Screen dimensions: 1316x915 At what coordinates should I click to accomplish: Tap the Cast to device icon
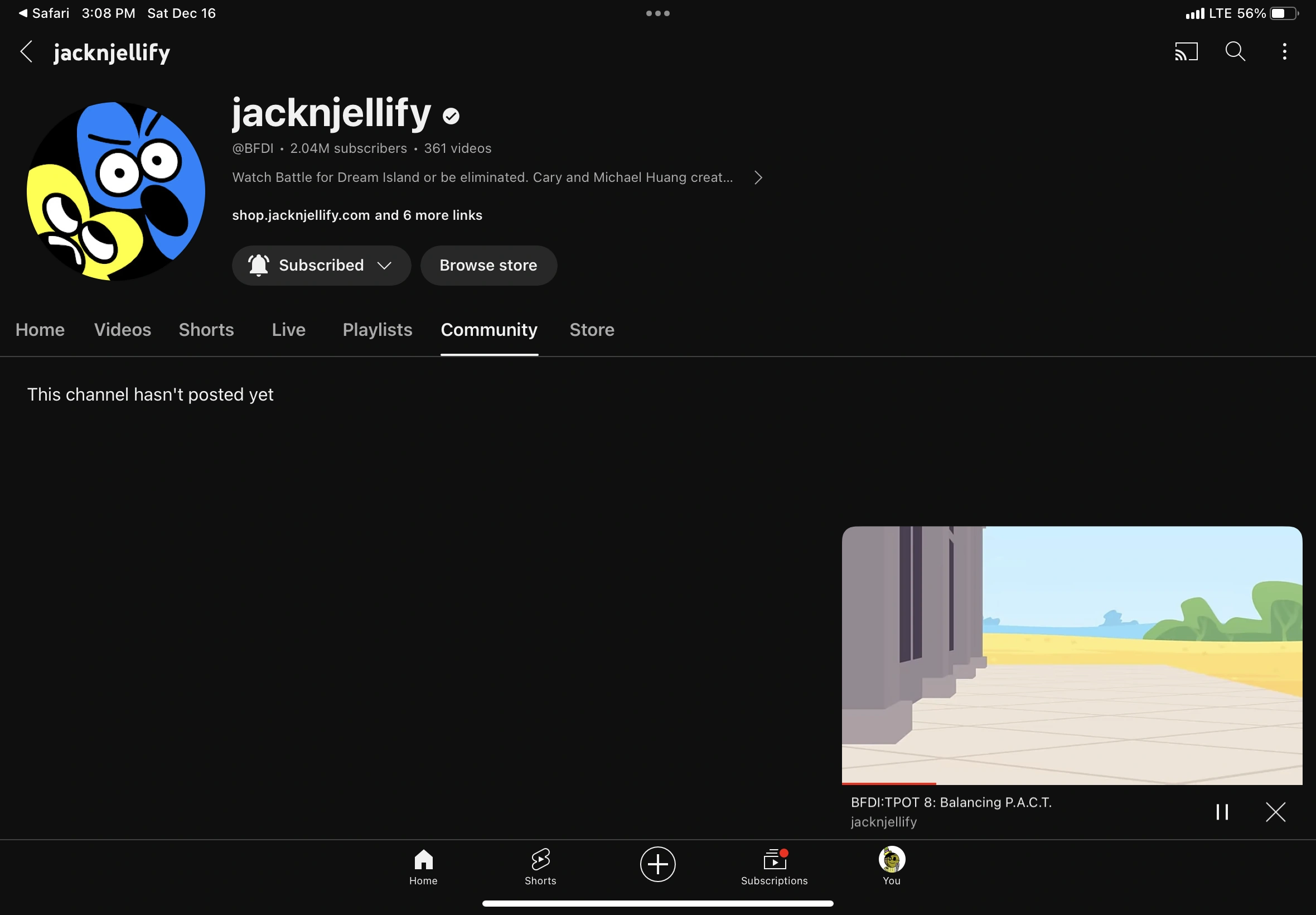[1186, 51]
